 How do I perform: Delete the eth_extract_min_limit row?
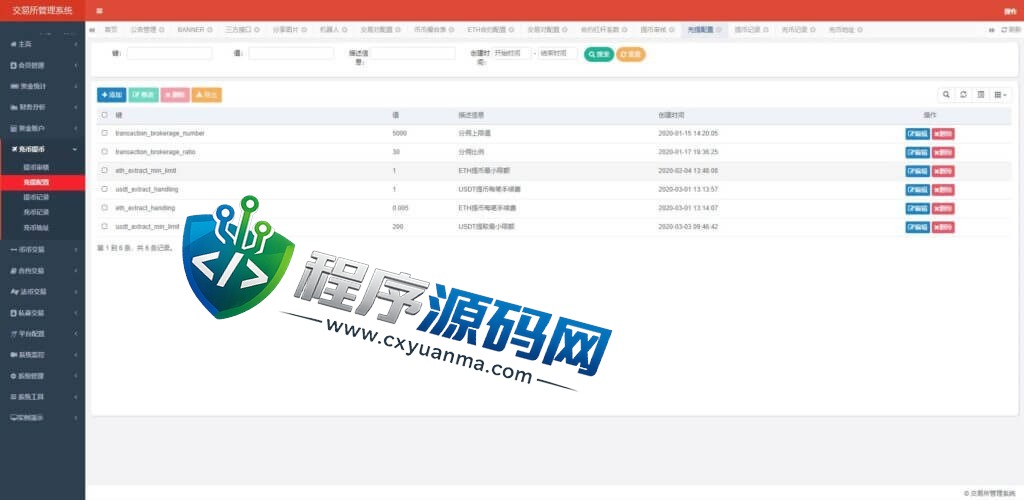point(942,171)
